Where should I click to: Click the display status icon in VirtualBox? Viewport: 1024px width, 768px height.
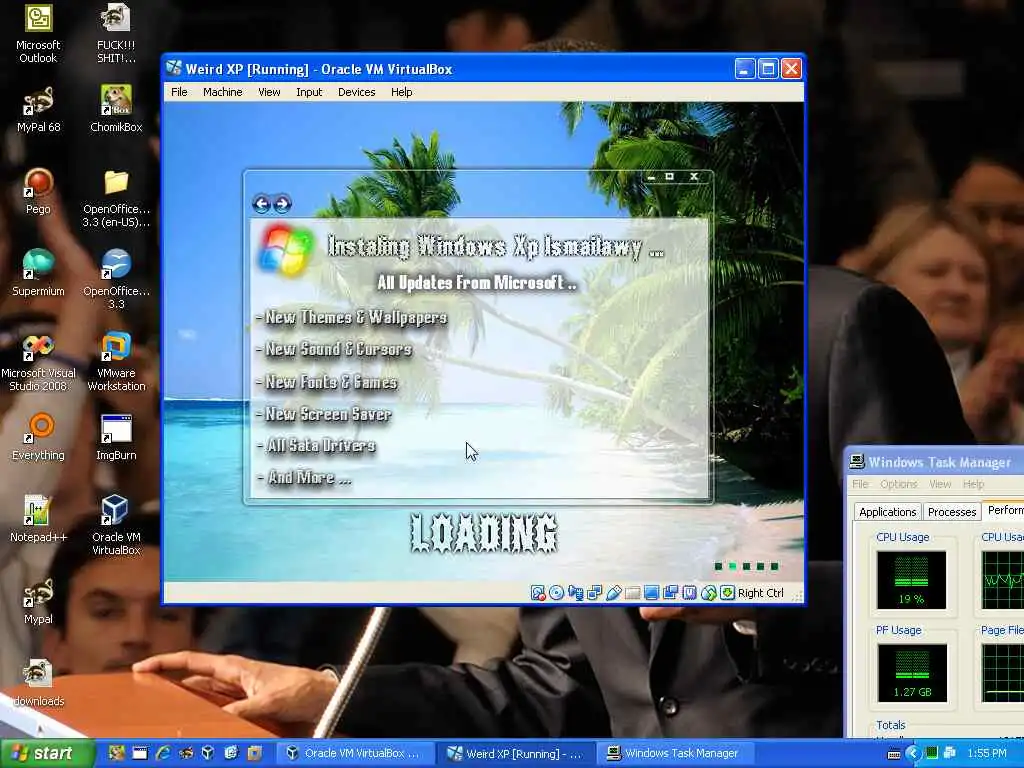[651, 593]
